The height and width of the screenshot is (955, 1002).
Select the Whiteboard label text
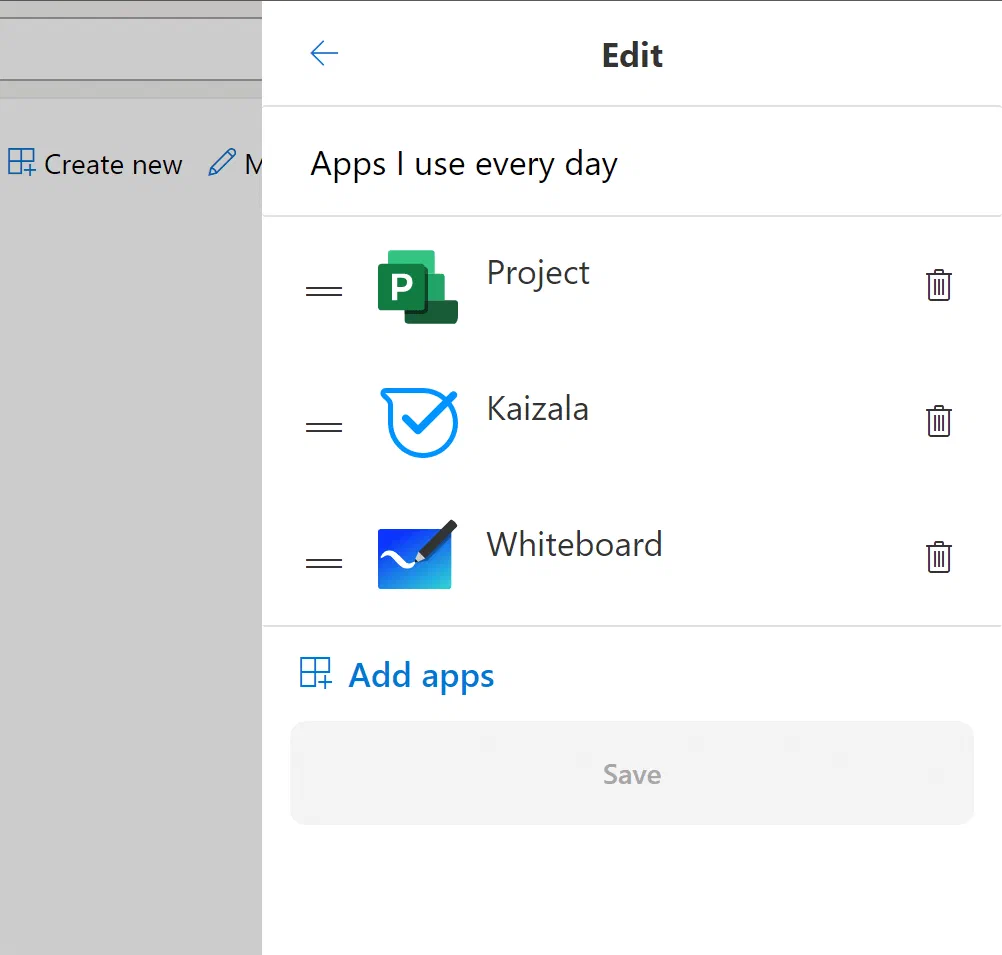[574, 544]
